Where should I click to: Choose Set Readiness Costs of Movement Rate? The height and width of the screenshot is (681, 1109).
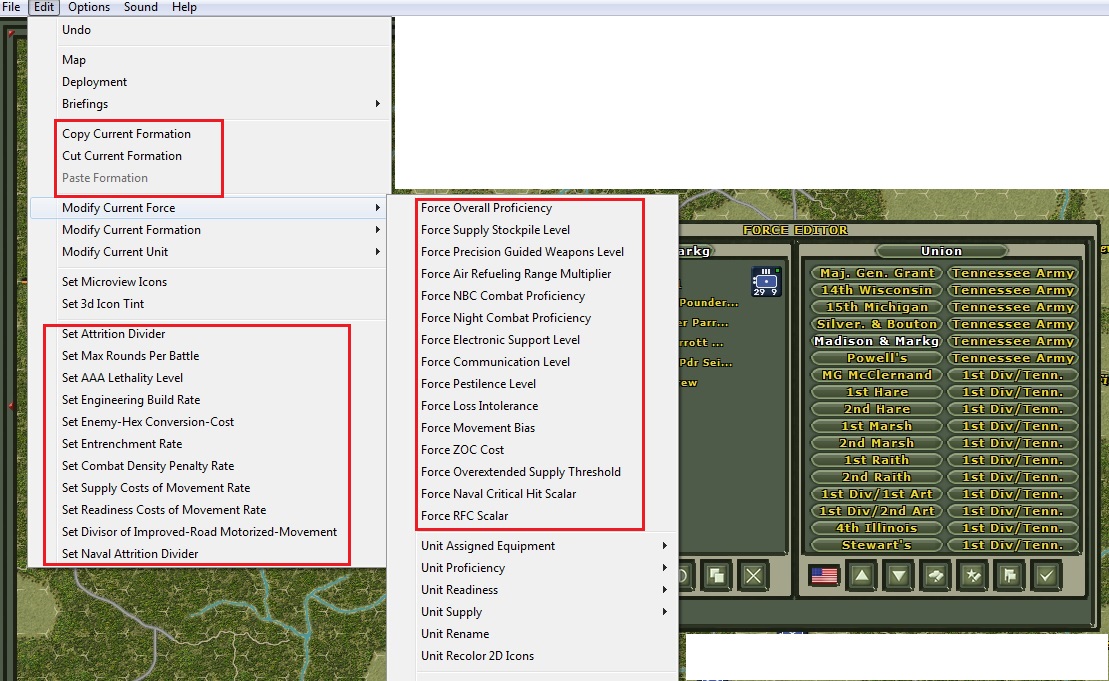[x=164, y=509]
